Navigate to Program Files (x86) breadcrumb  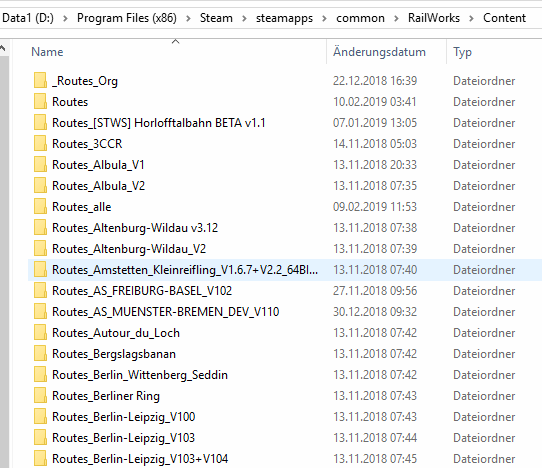point(127,18)
